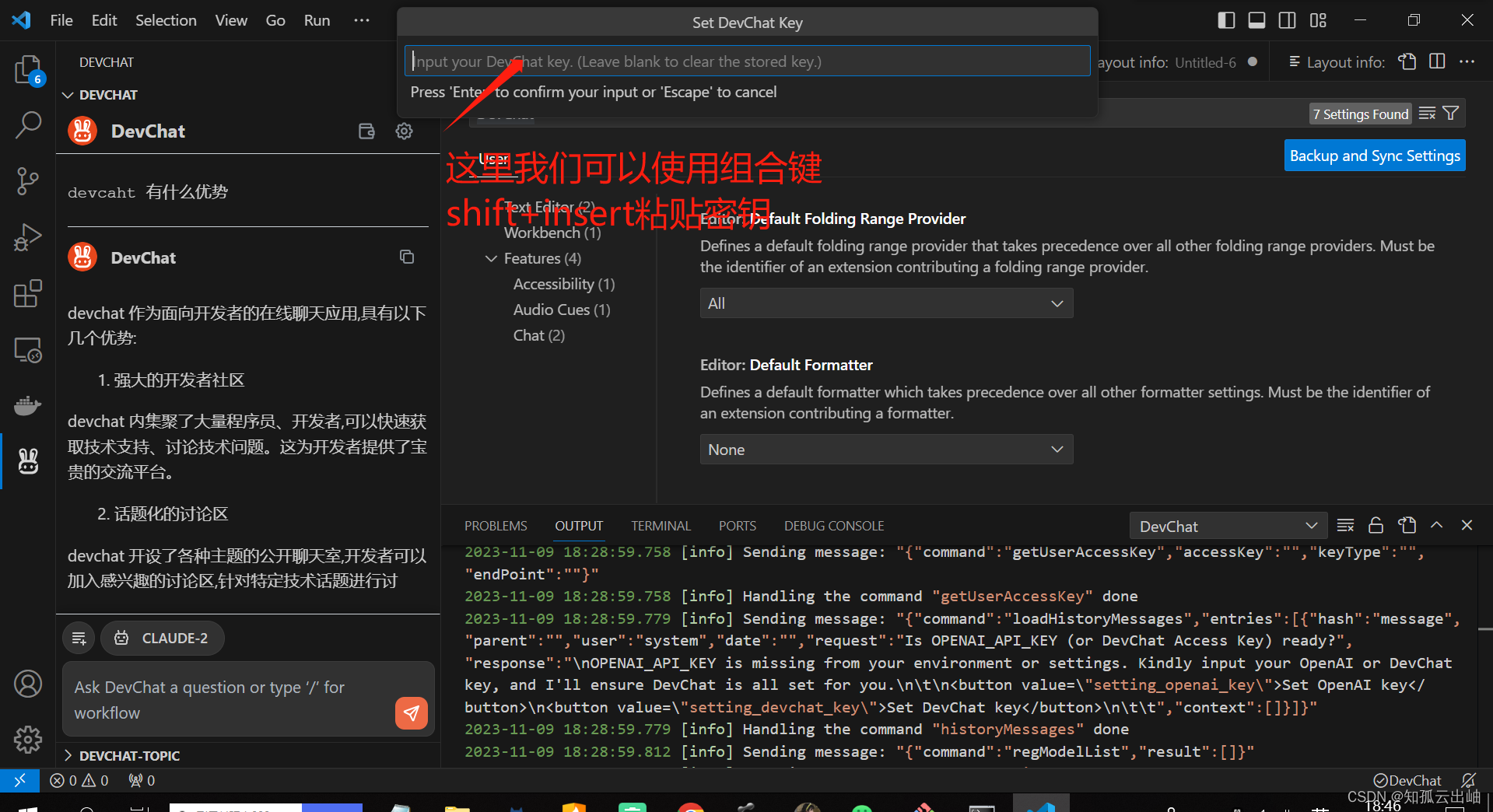Switch to the OUTPUT tab
Viewport: 1493px width, 812px height.
579,526
